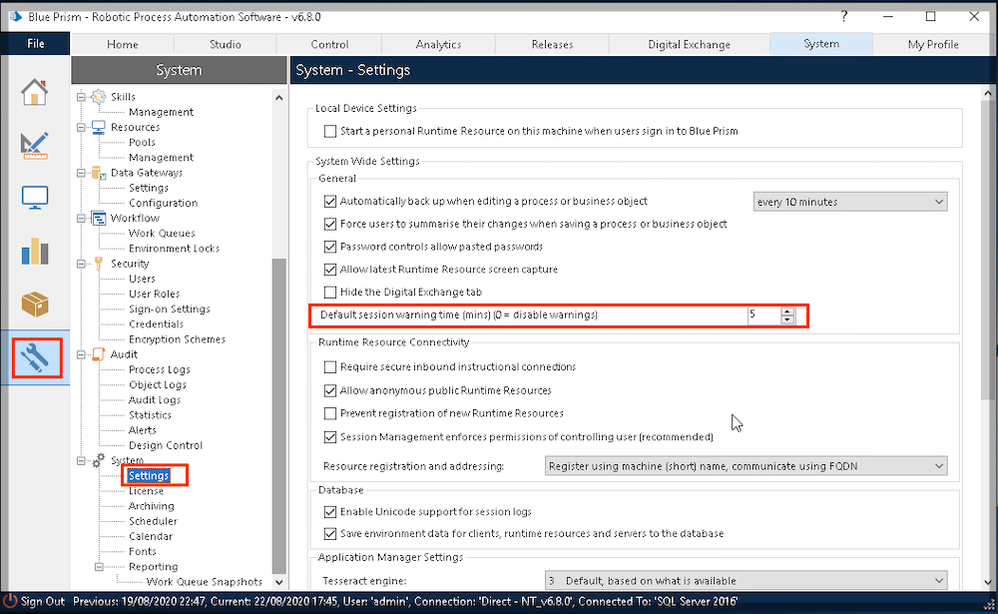This screenshot has width=998, height=614.
Task: Collapse the Audit tree node
Action: (x=81, y=354)
